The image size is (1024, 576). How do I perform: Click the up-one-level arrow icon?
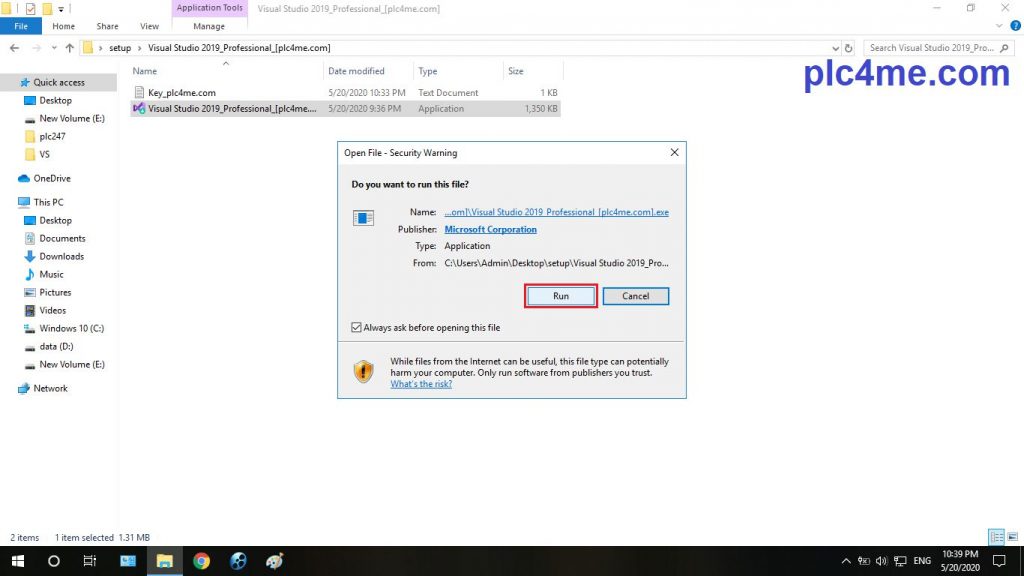pyautogui.click(x=69, y=48)
